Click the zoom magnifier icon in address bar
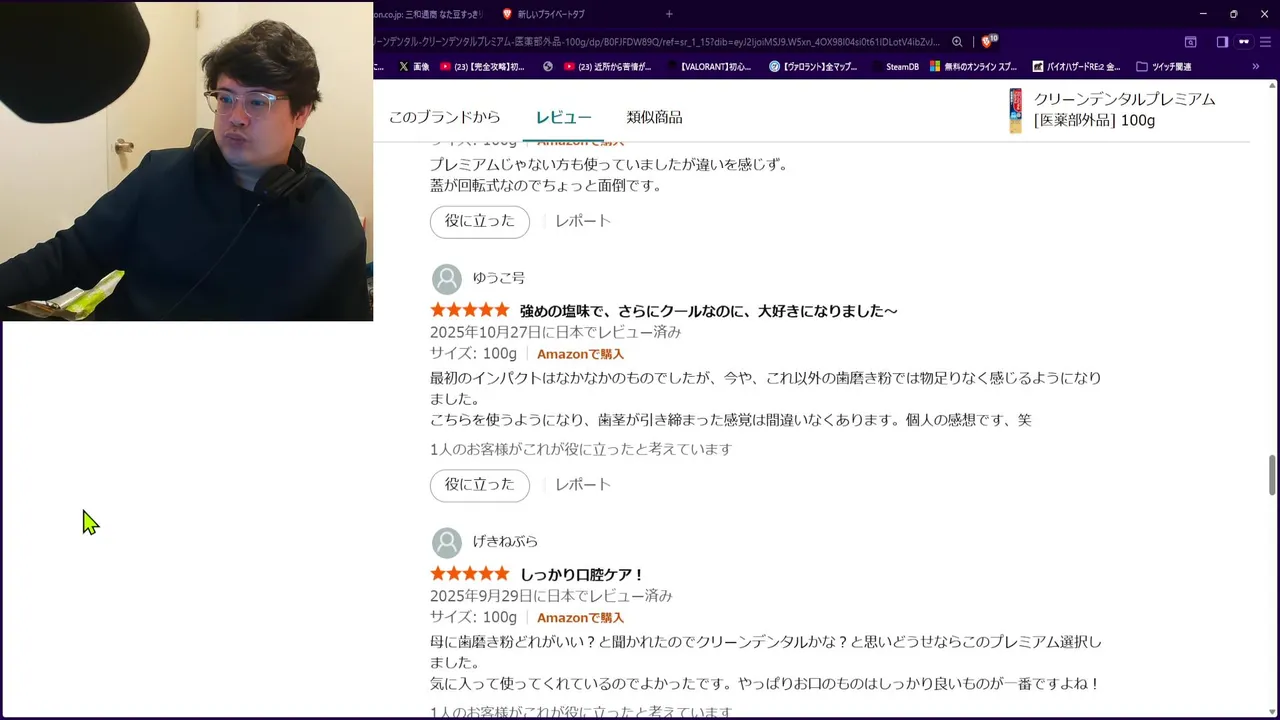Screen dimensions: 1280x720 pyautogui.click(x=957, y=42)
